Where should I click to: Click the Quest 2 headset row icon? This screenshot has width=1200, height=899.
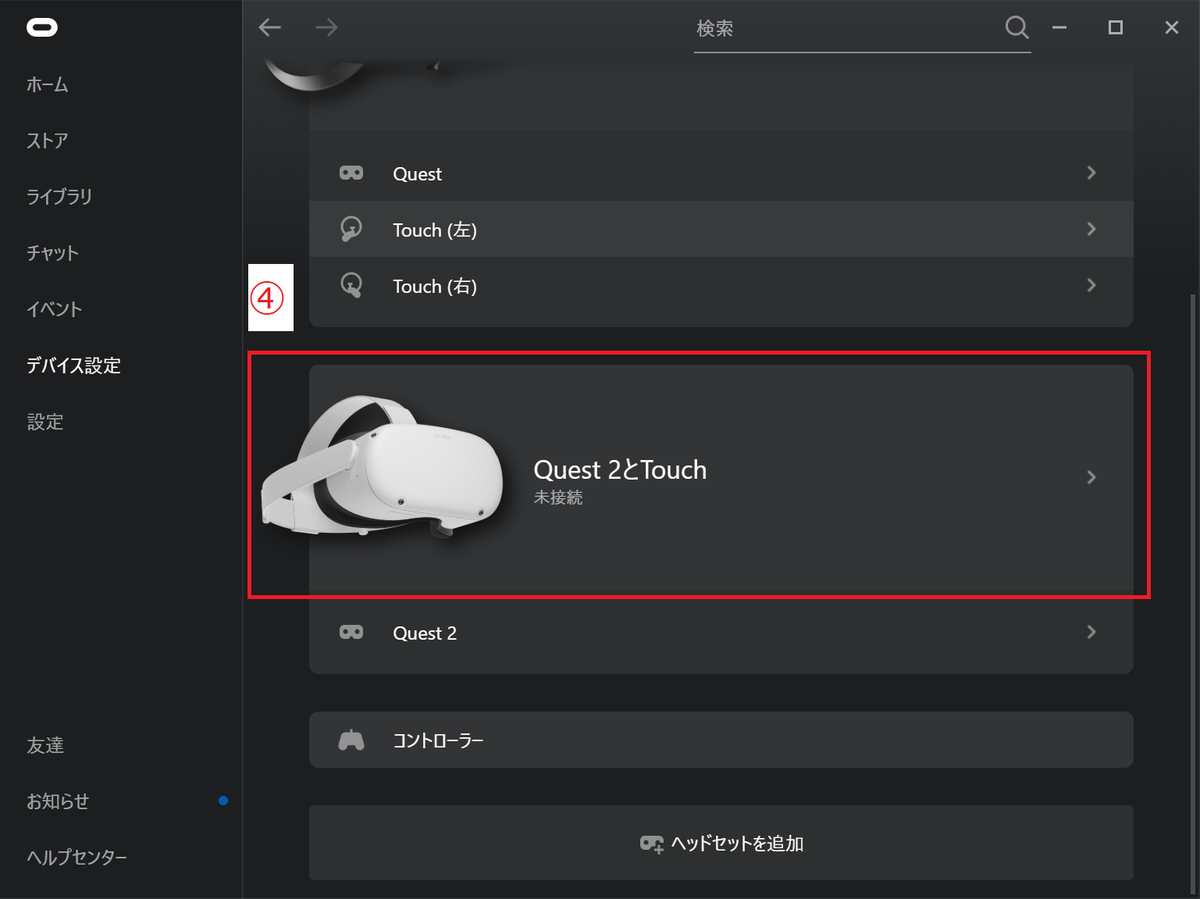(x=351, y=632)
